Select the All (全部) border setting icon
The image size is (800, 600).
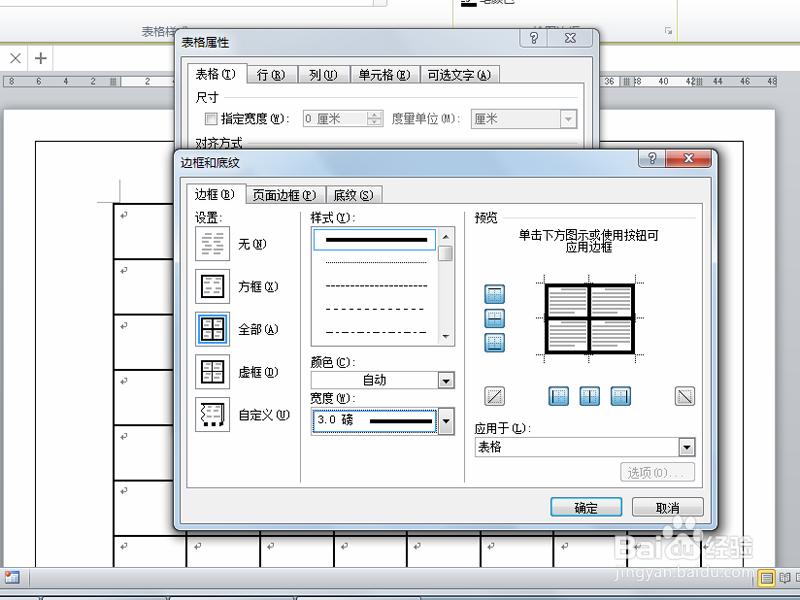tap(212, 329)
